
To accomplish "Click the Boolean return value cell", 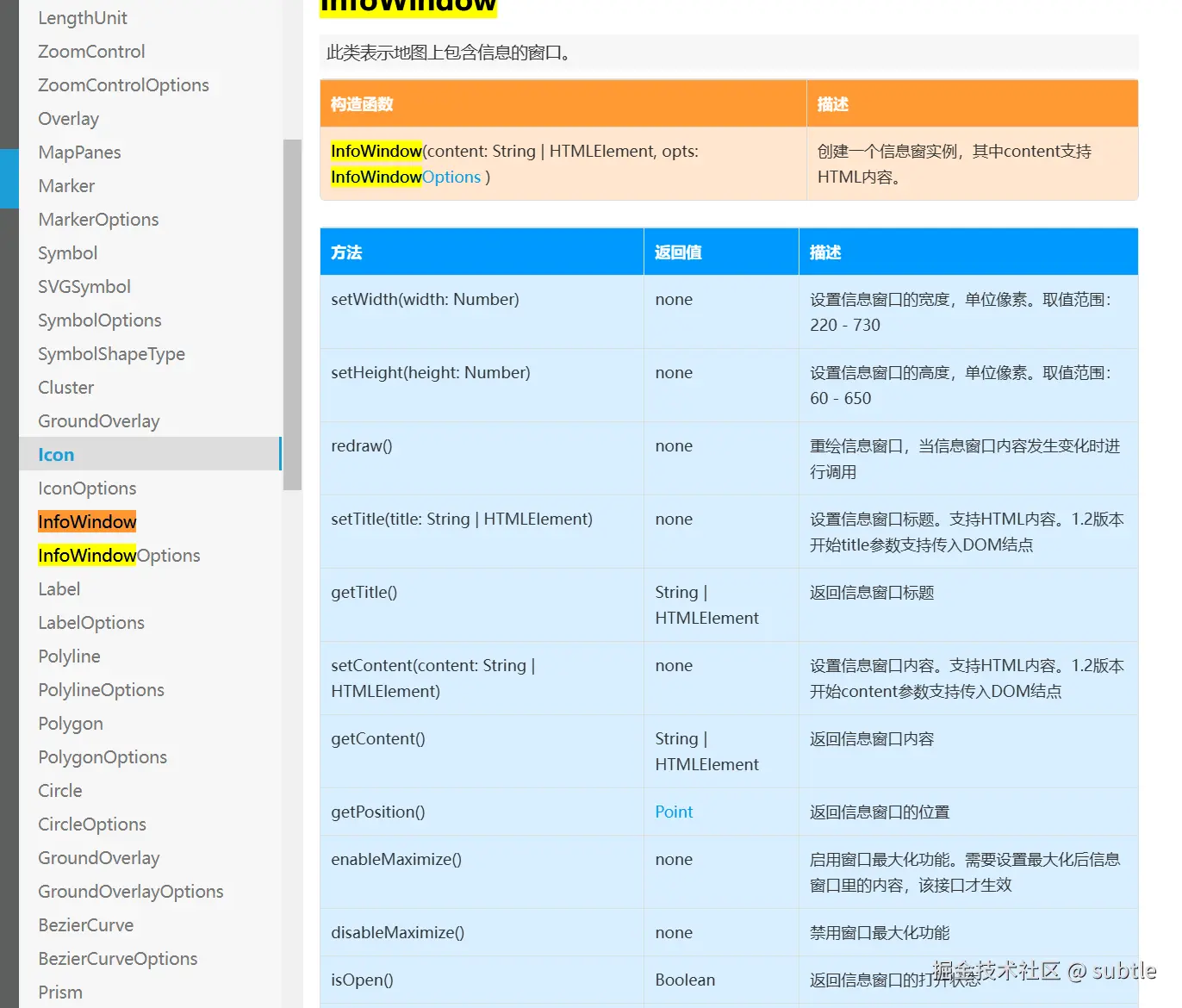I will pos(721,980).
